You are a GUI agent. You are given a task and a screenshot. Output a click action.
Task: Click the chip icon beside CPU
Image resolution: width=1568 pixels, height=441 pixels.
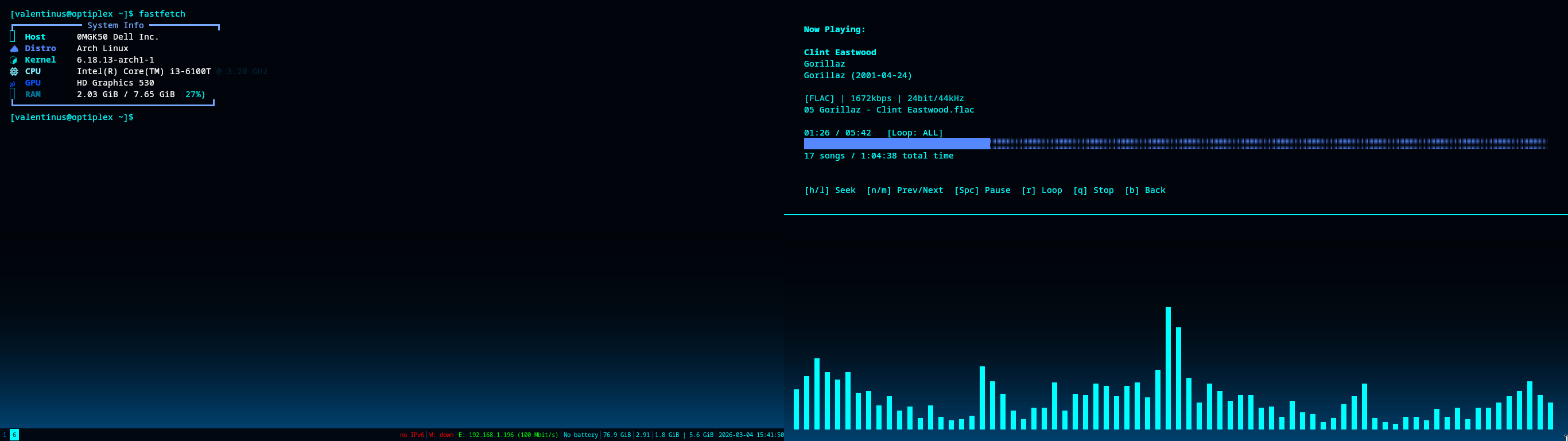(14, 72)
